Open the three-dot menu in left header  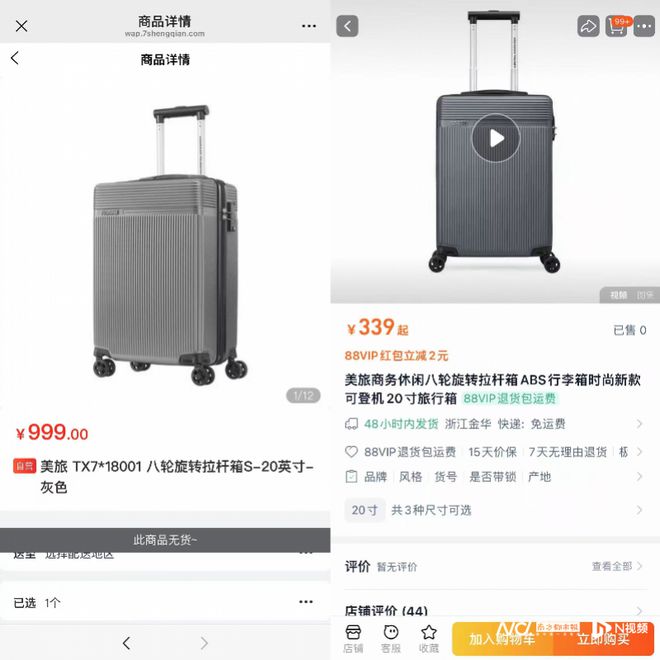pos(309,26)
